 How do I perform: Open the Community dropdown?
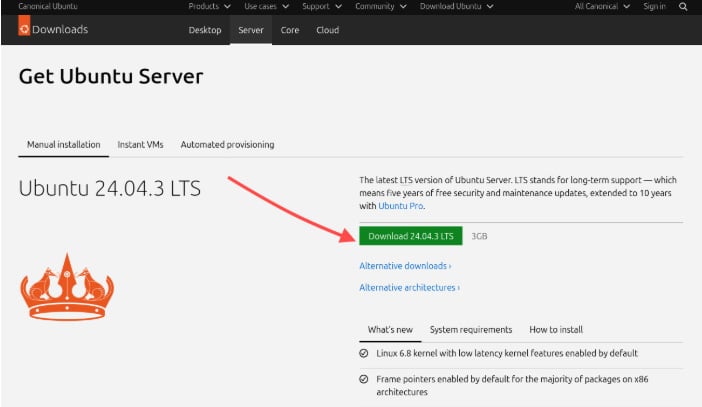click(379, 6)
